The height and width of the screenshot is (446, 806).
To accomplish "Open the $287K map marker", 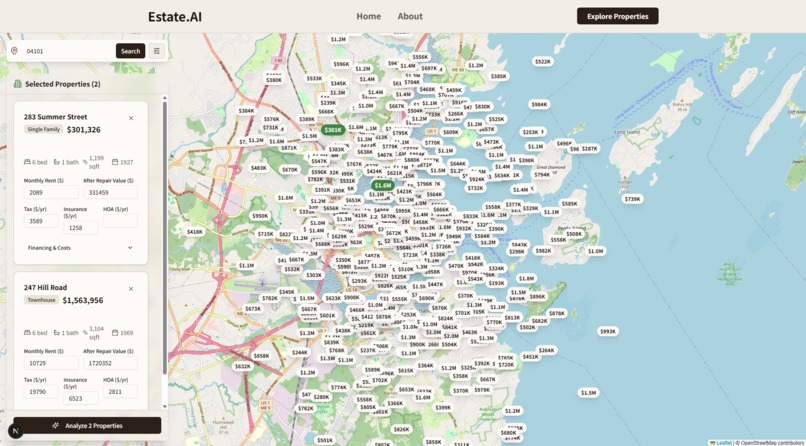I will [590, 148].
